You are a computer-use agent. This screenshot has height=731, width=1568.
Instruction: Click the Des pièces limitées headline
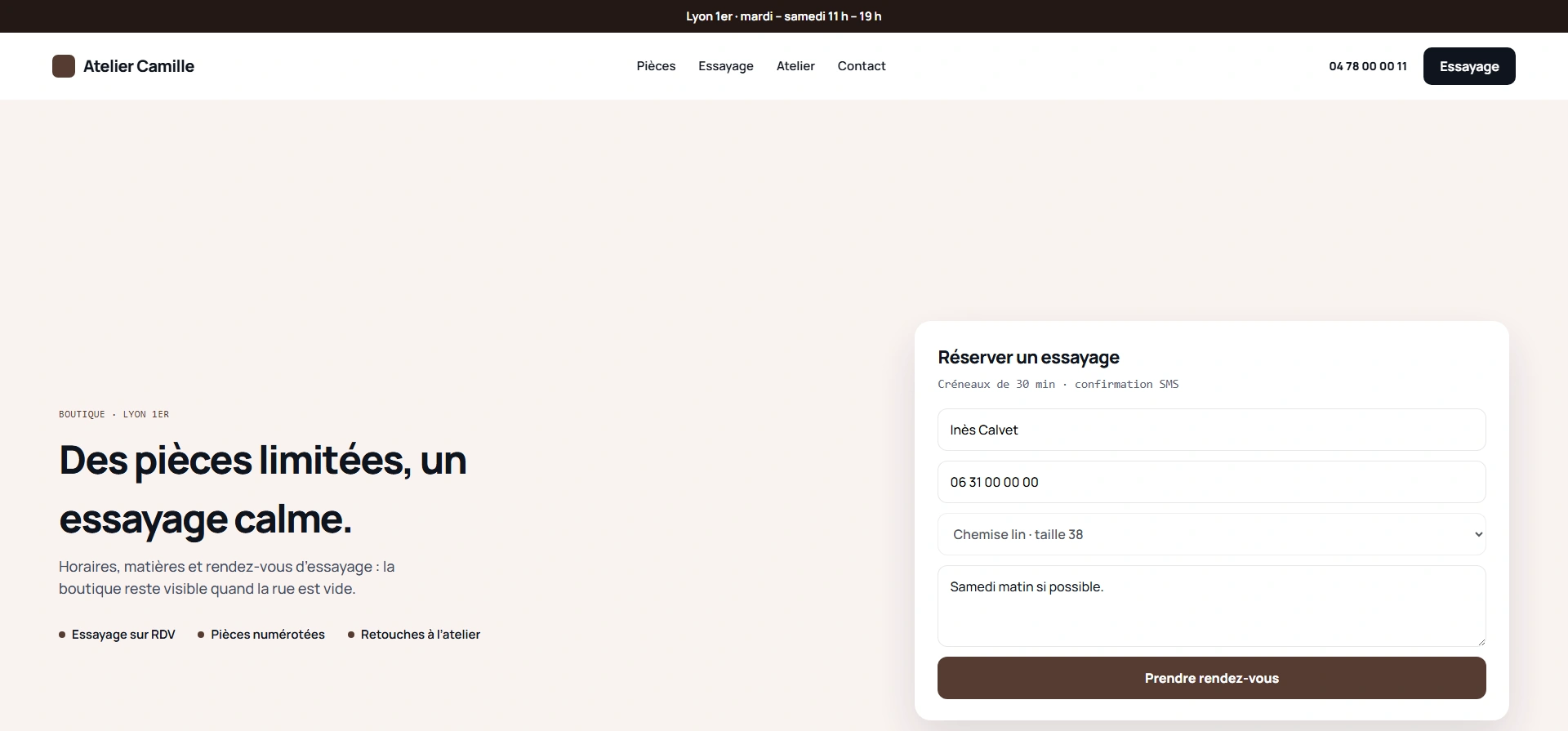click(x=263, y=489)
